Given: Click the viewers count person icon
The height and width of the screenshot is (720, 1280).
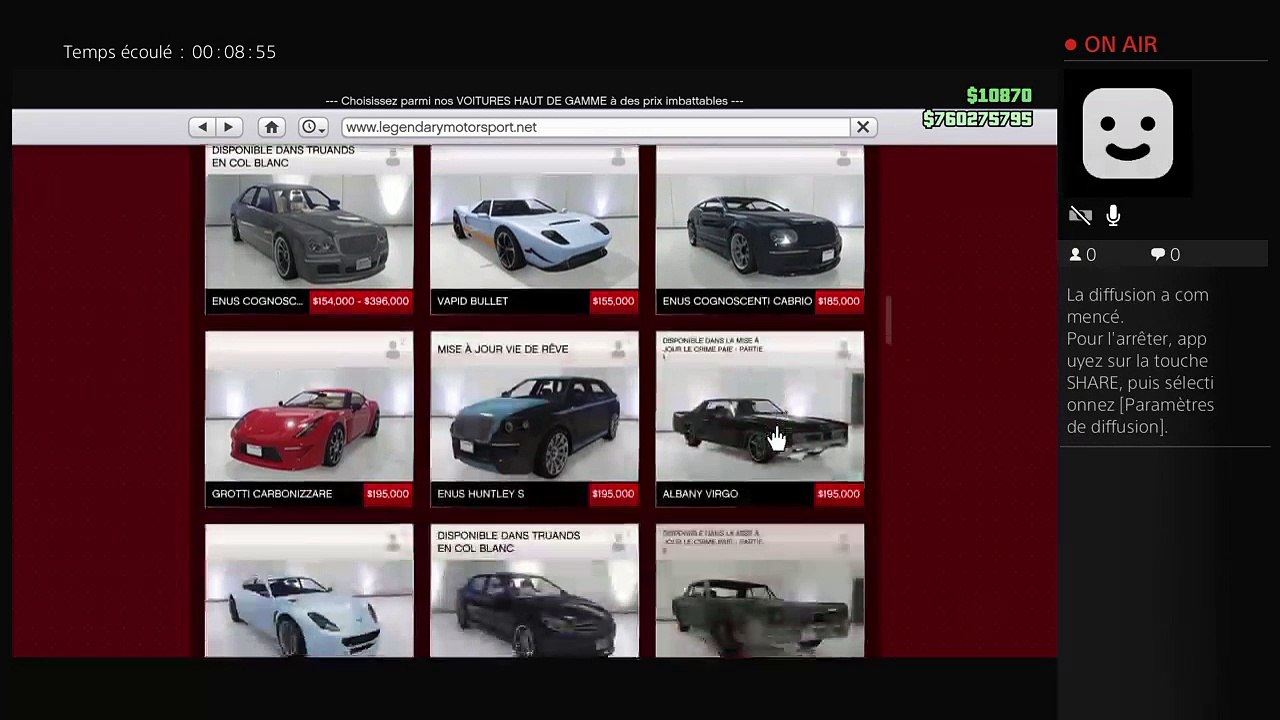Looking at the screenshot, I should click(1076, 255).
